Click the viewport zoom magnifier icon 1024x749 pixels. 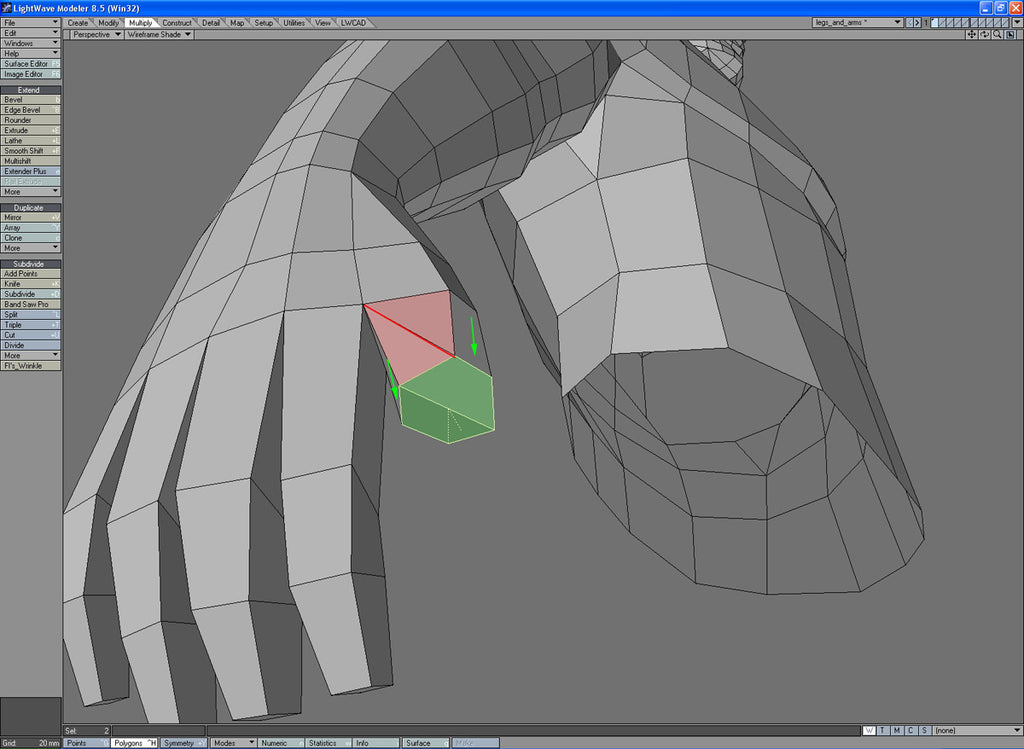click(x=997, y=34)
